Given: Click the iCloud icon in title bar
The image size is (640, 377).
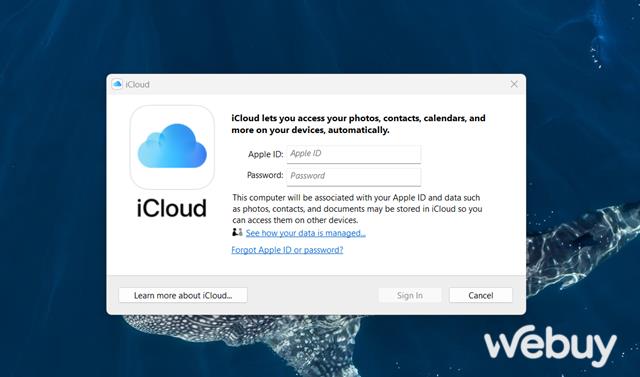Looking at the screenshot, I should (x=117, y=84).
